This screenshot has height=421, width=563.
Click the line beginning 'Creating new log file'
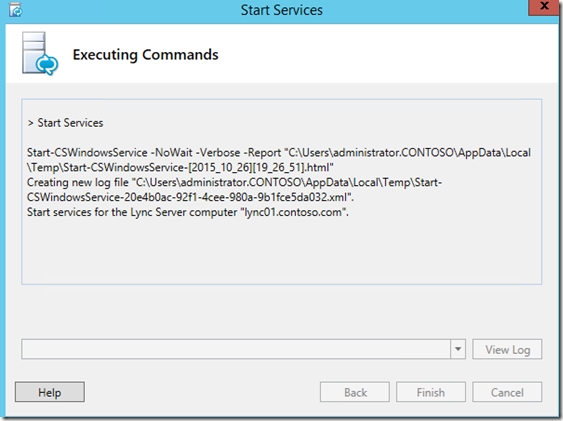pyautogui.click(x=234, y=182)
